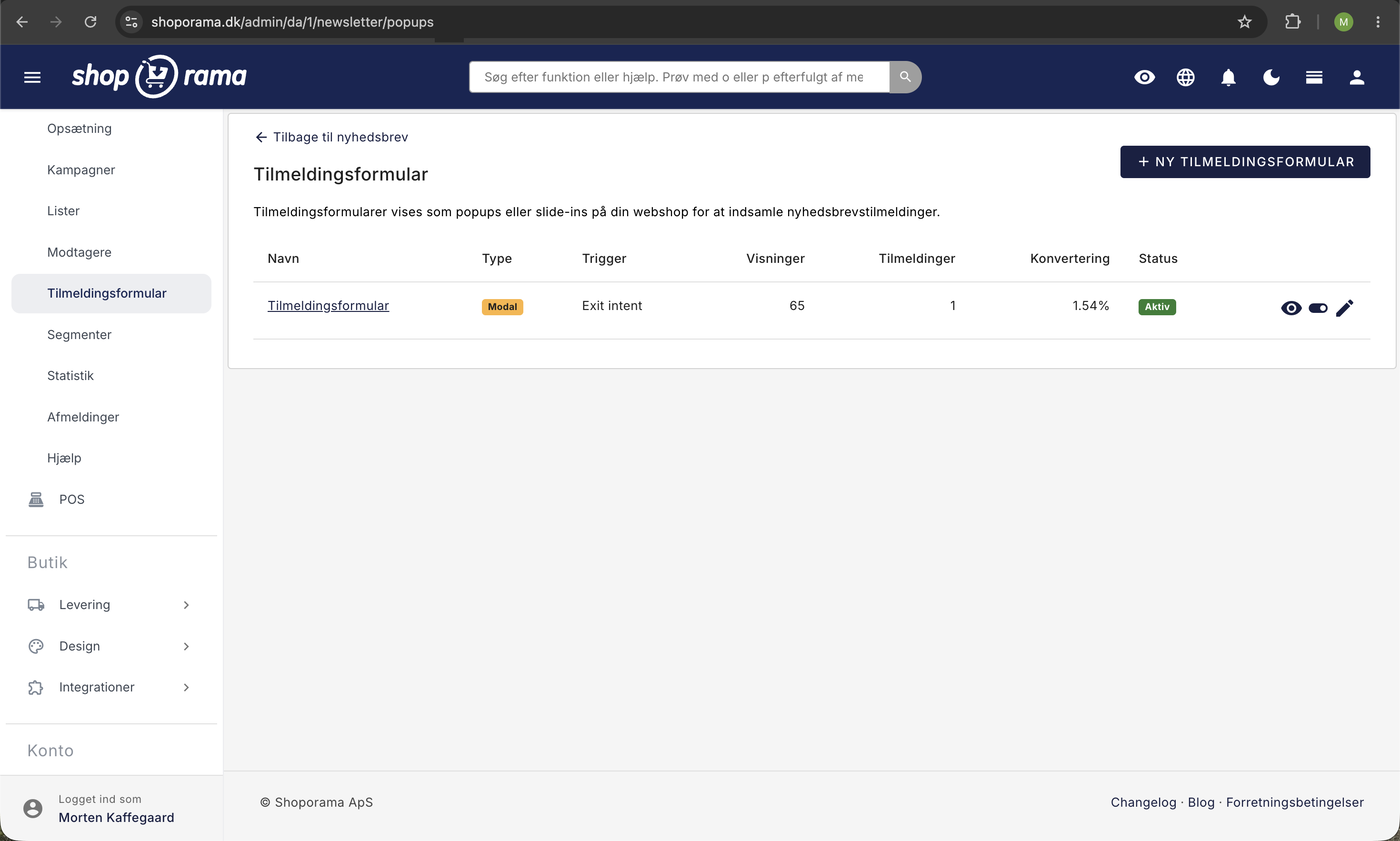Select Tilmeldingsformular sidebar item

coord(111,293)
